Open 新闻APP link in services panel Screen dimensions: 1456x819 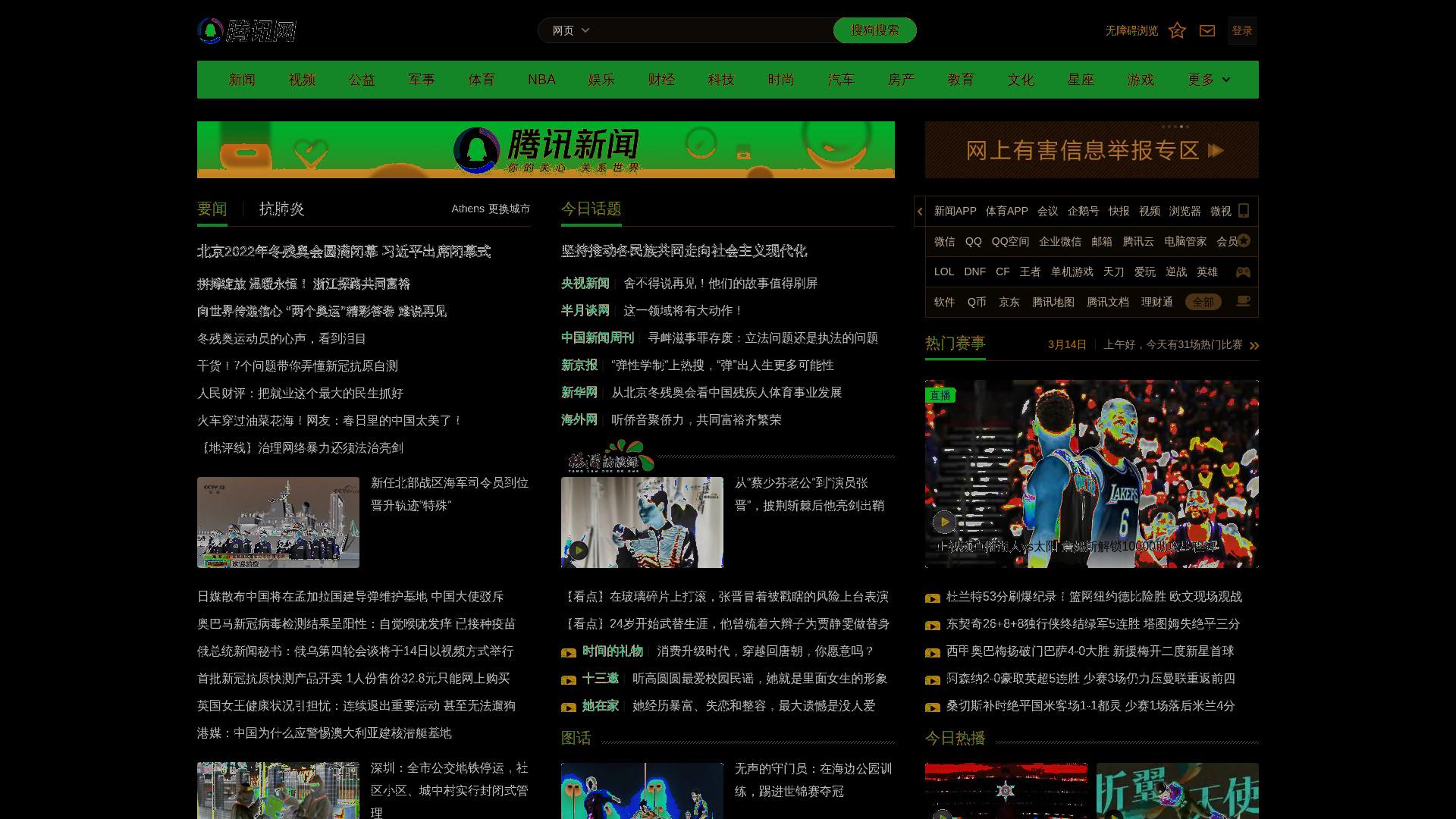tap(955, 211)
